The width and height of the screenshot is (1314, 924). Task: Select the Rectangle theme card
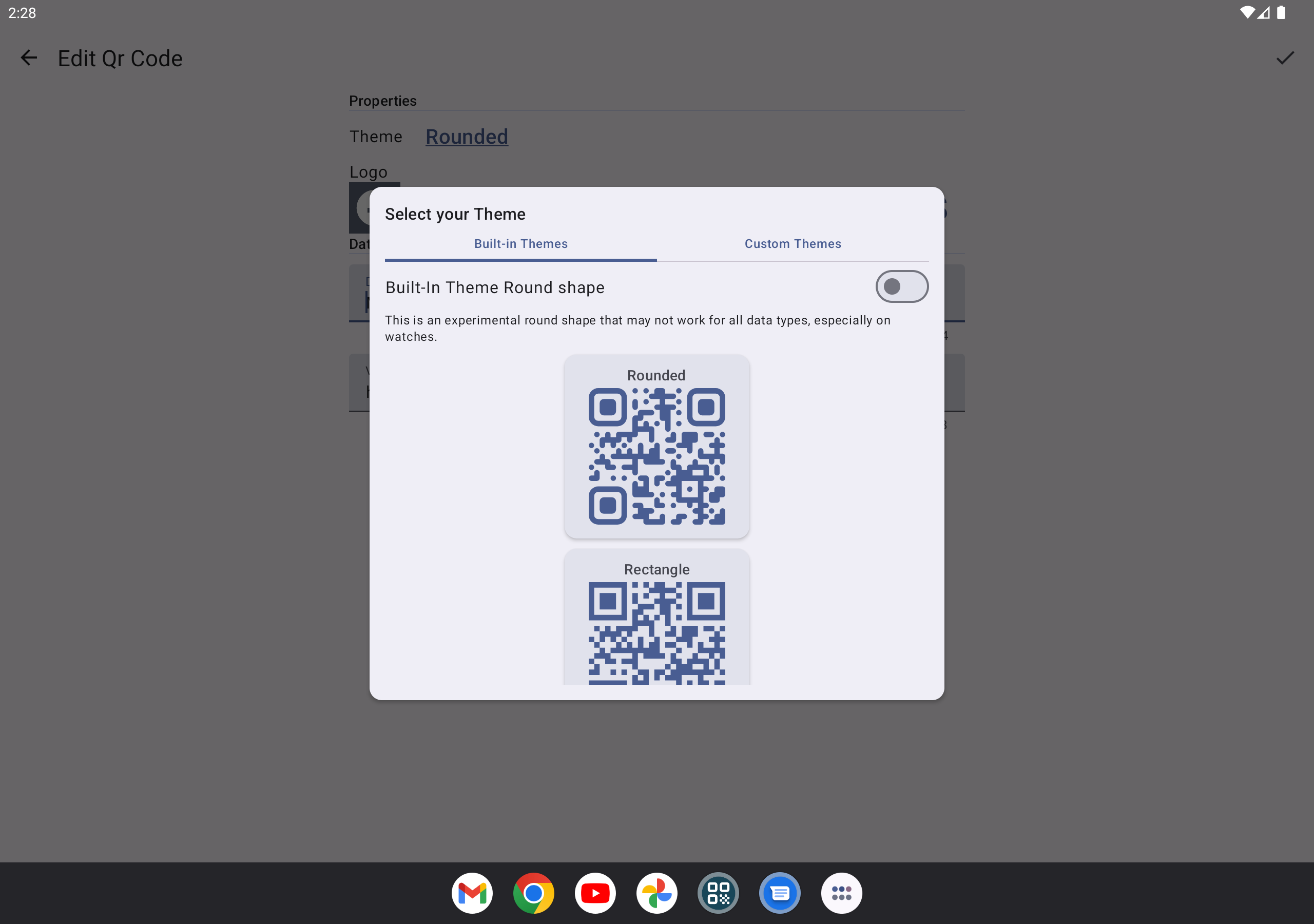coord(656,617)
